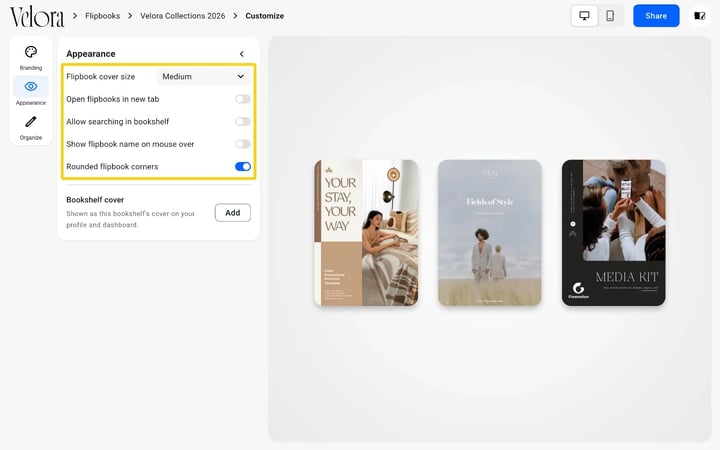Click the Bookshelf cover label
This screenshot has width=720, height=450.
click(x=95, y=200)
